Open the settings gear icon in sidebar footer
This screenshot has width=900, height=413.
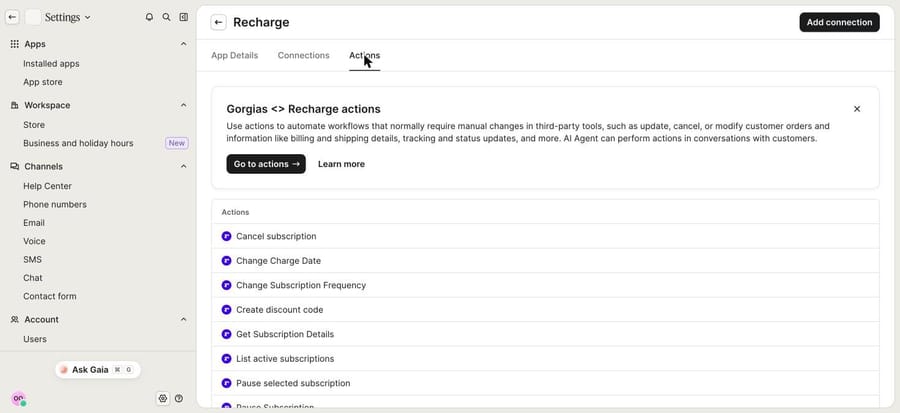click(163, 398)
